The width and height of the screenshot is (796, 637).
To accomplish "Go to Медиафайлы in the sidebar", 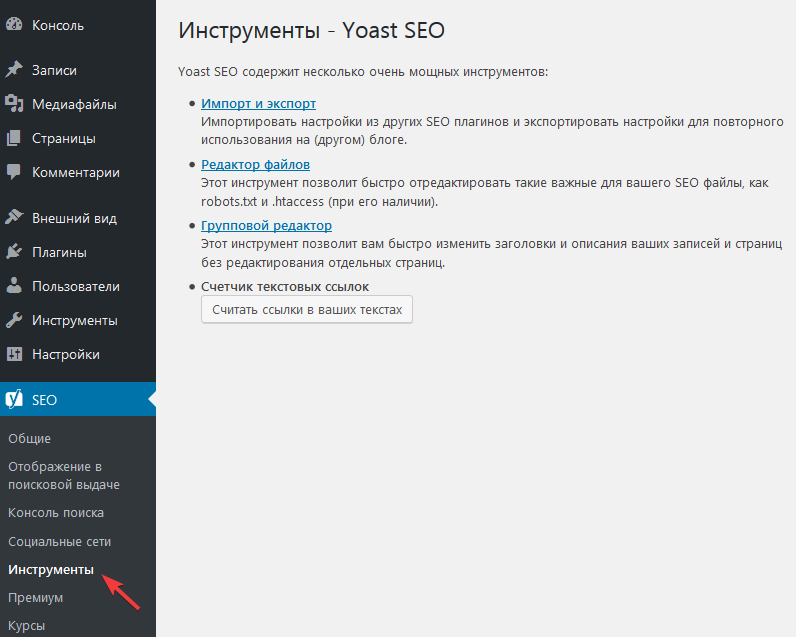I will tap(78, 104).
